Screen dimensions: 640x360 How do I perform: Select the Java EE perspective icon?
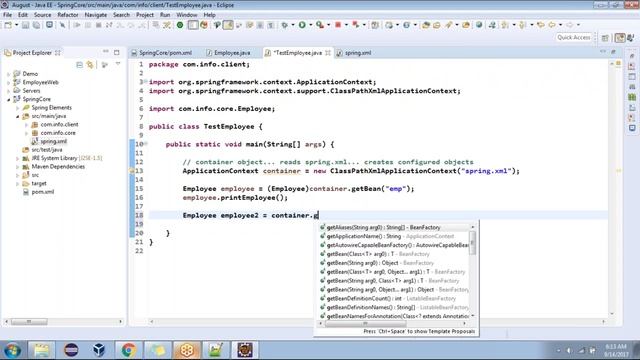click(620, 38)
